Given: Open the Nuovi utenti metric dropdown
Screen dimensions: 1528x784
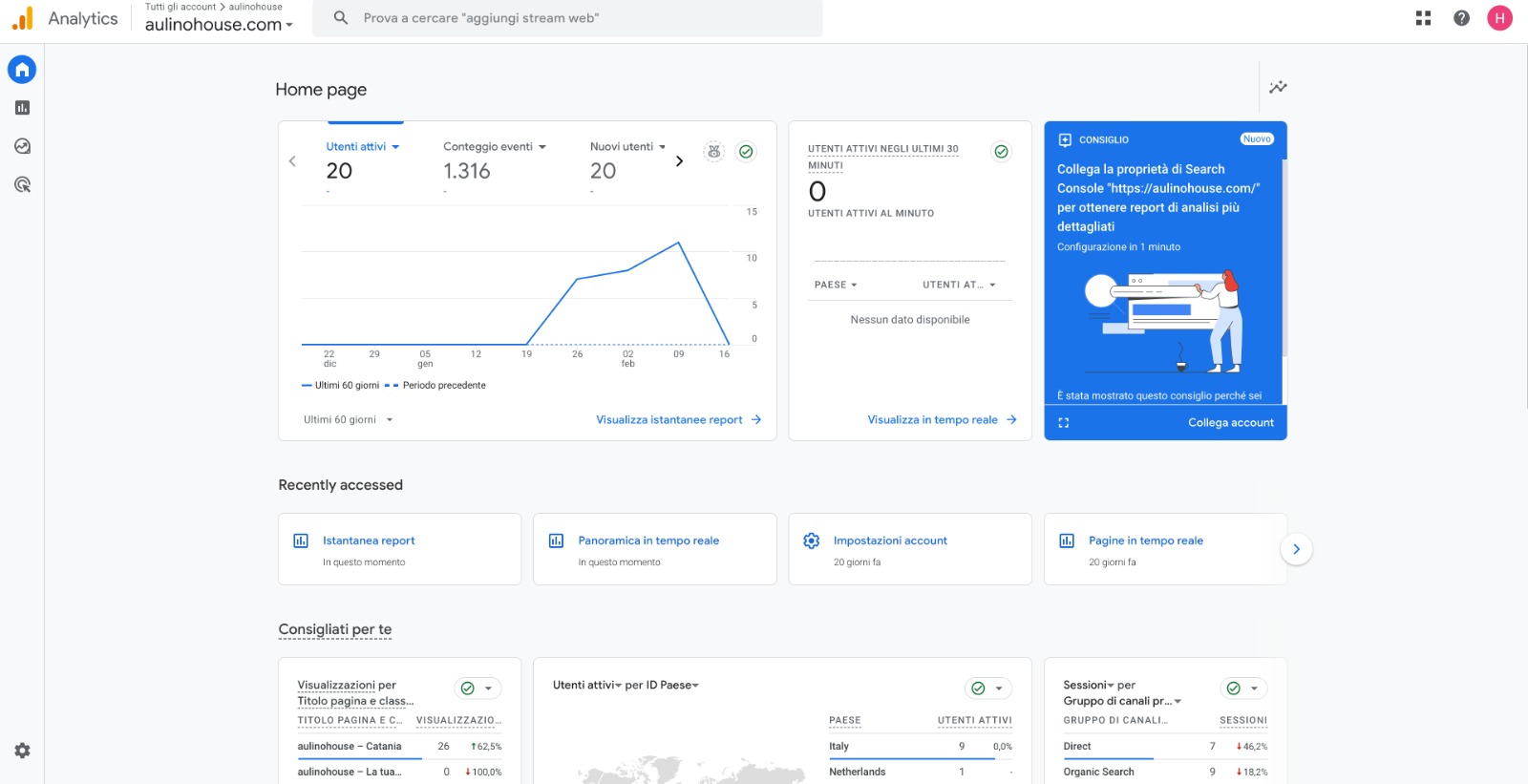Looking at the screenshot, I should click(627, 147).
